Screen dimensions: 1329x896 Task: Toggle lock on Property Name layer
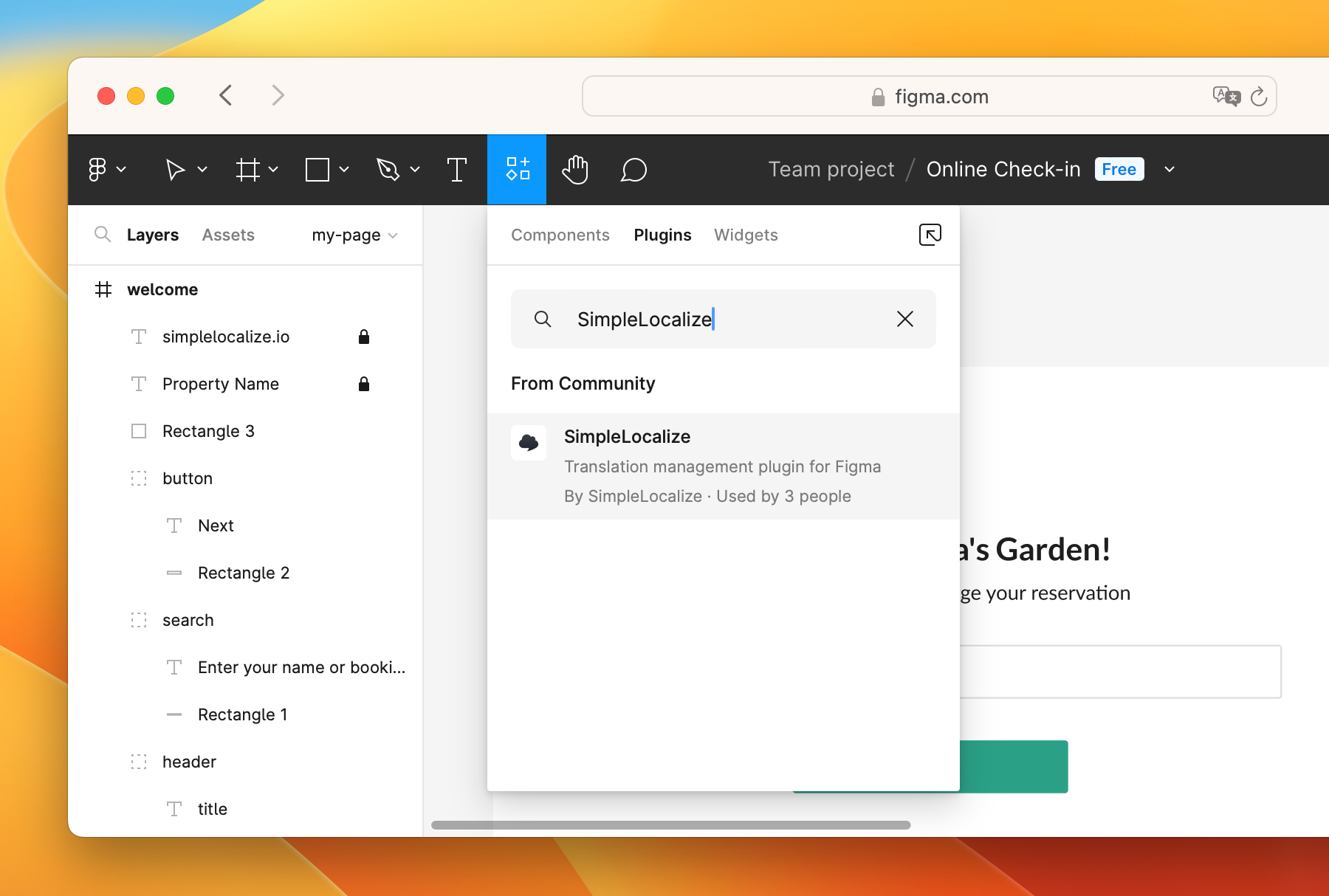coord(364,384)
